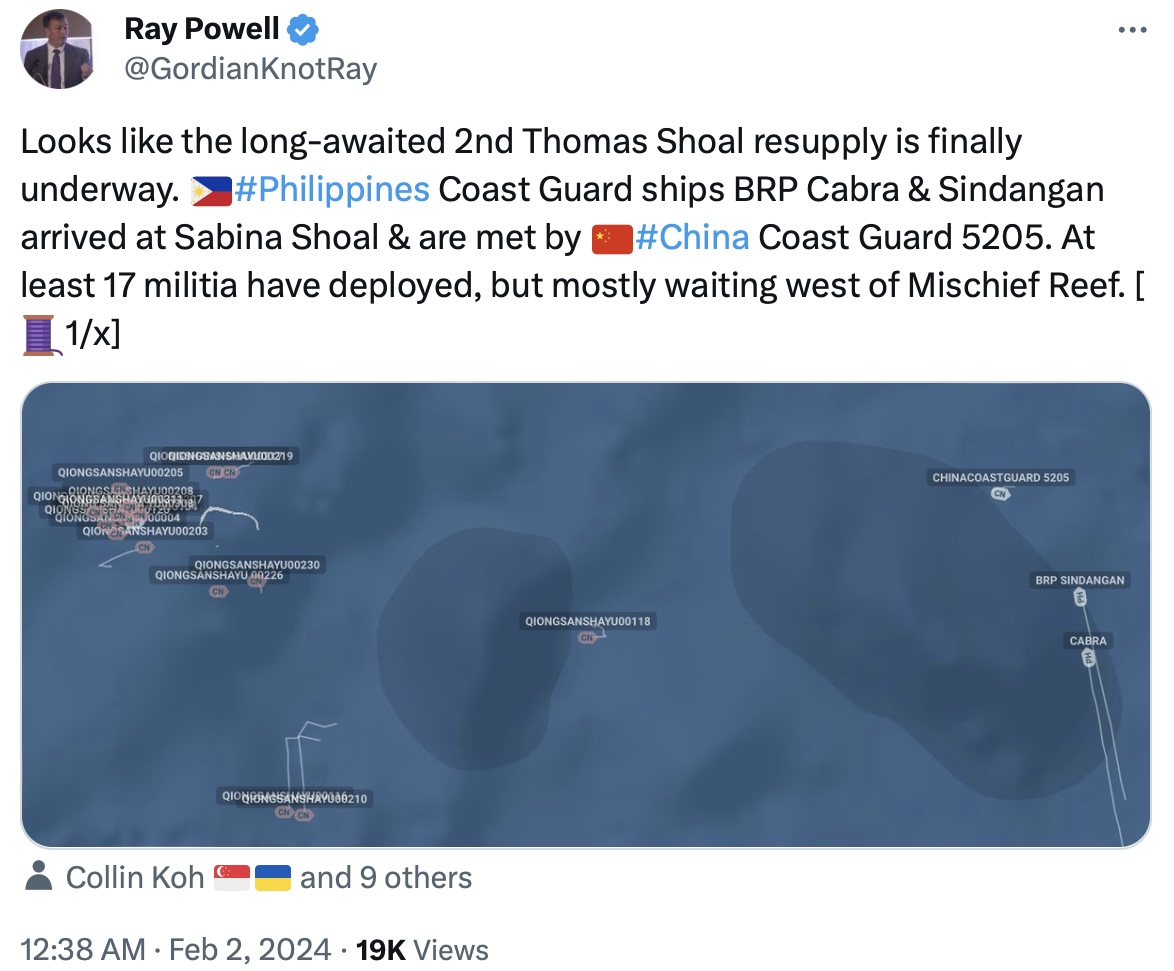Click the blue verified badge

tap(304, 31)
